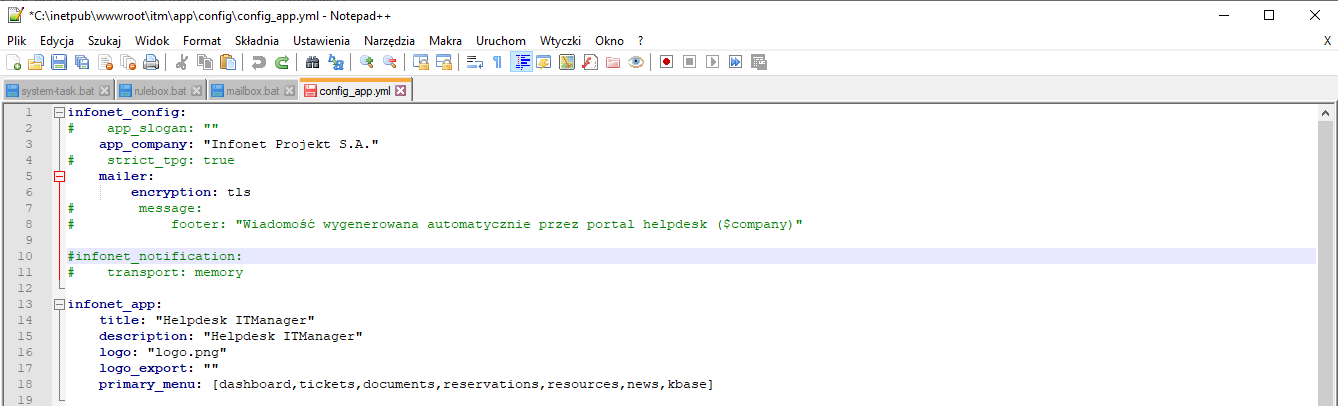
Task: Click the Stop Recording square icon
Action: click(690, 62)
